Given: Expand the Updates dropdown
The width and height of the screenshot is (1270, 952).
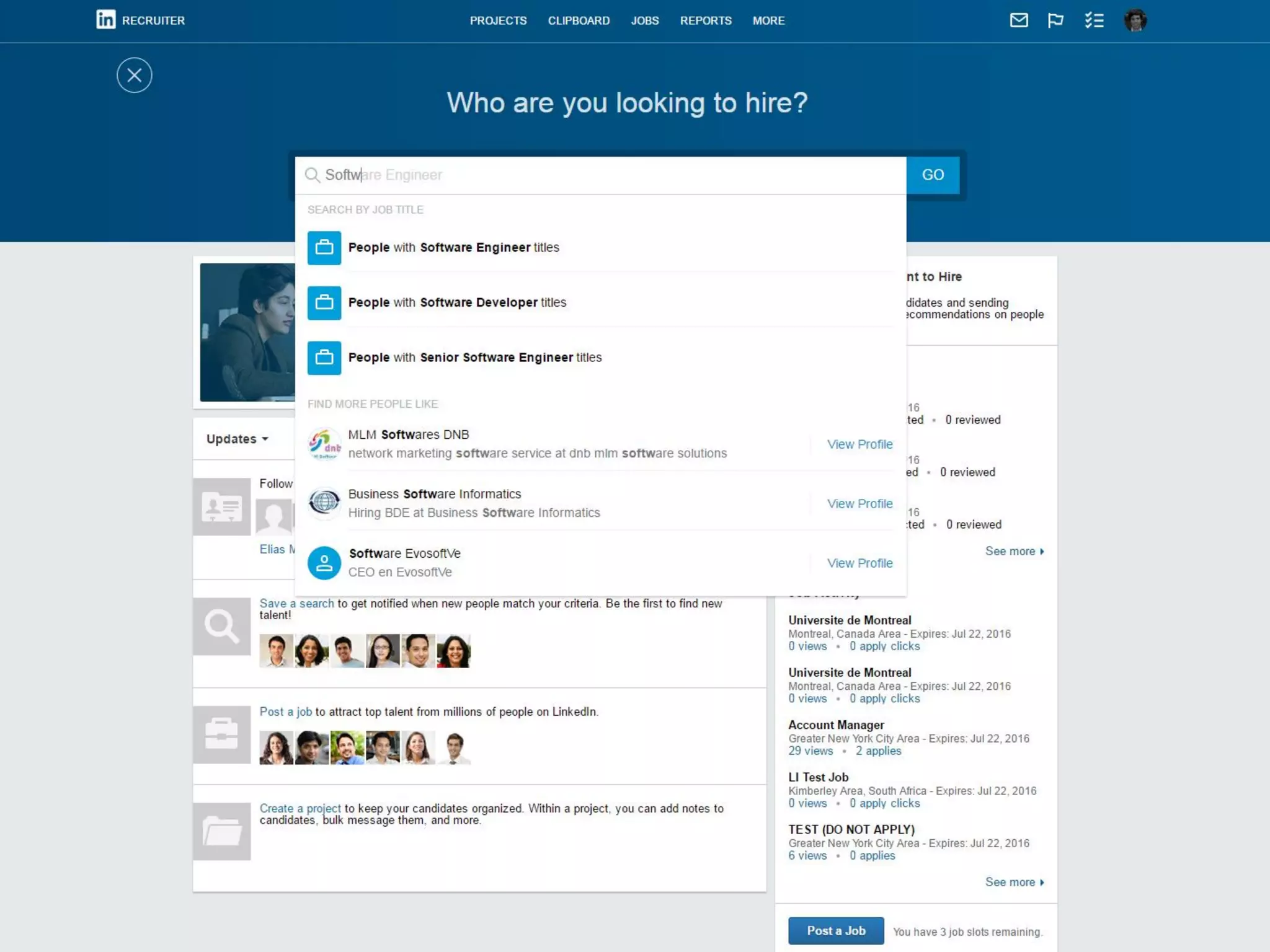Looking at the screenshot, I should point(238,439).
